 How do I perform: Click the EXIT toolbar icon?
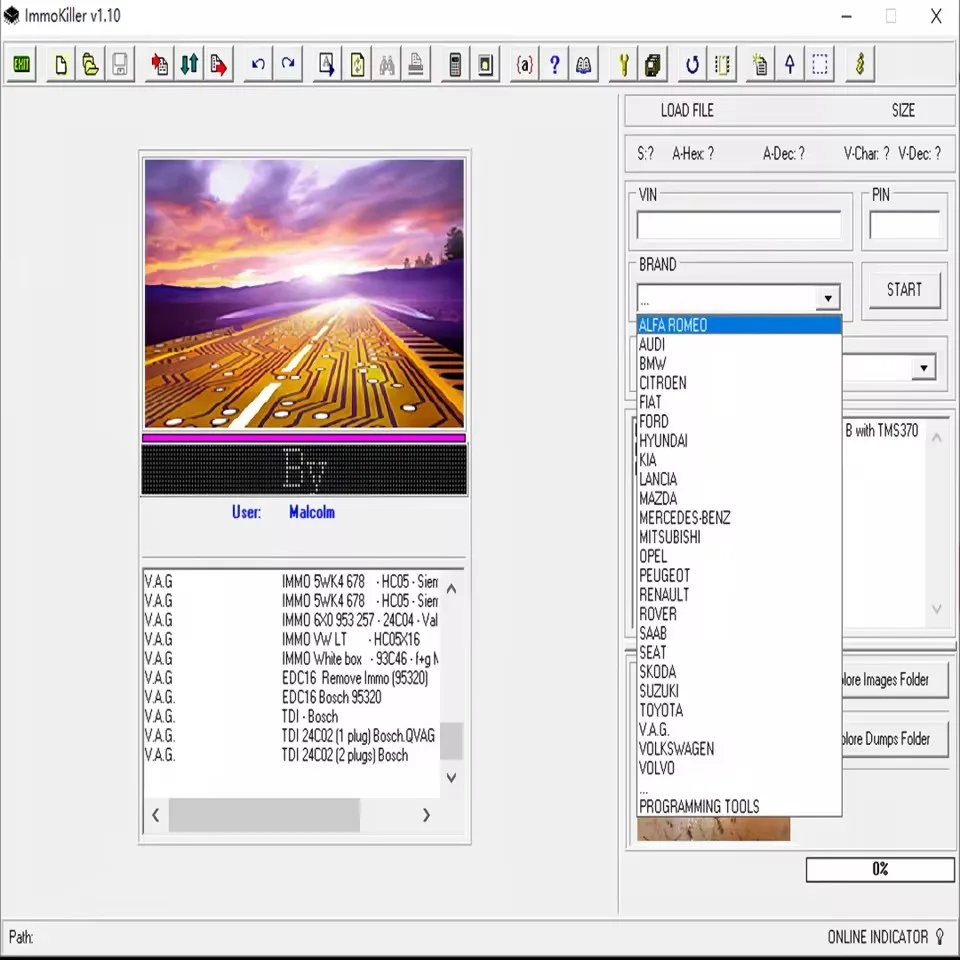(20, 64)
